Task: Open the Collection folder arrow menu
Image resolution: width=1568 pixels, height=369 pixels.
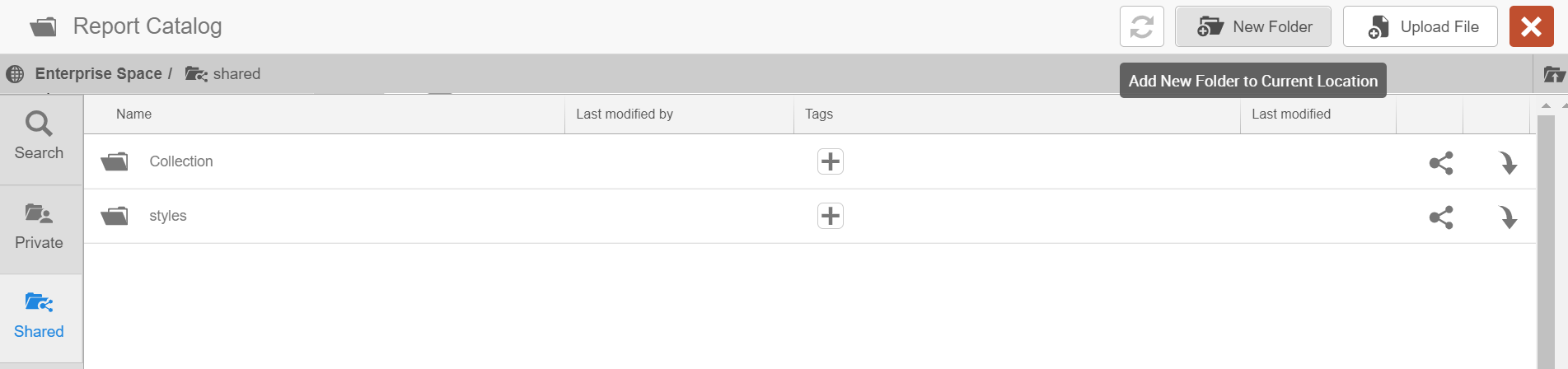Action: pos(1508,163)
